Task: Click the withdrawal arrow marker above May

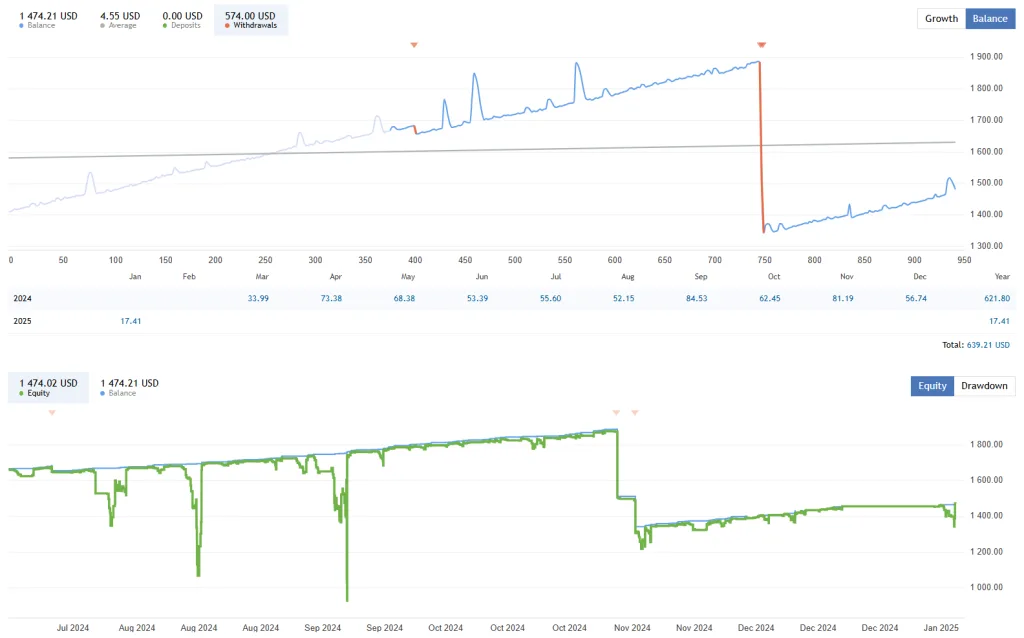Action: coord(413,44)
